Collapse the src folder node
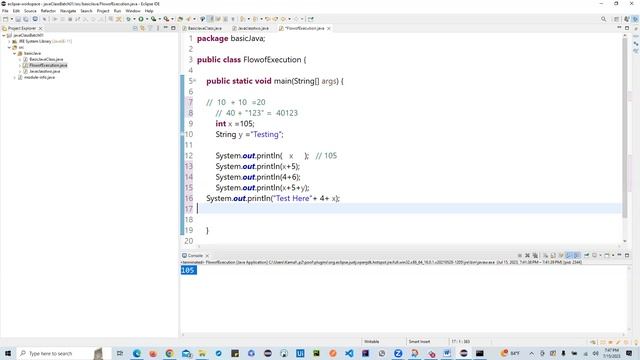 (9, 47)
